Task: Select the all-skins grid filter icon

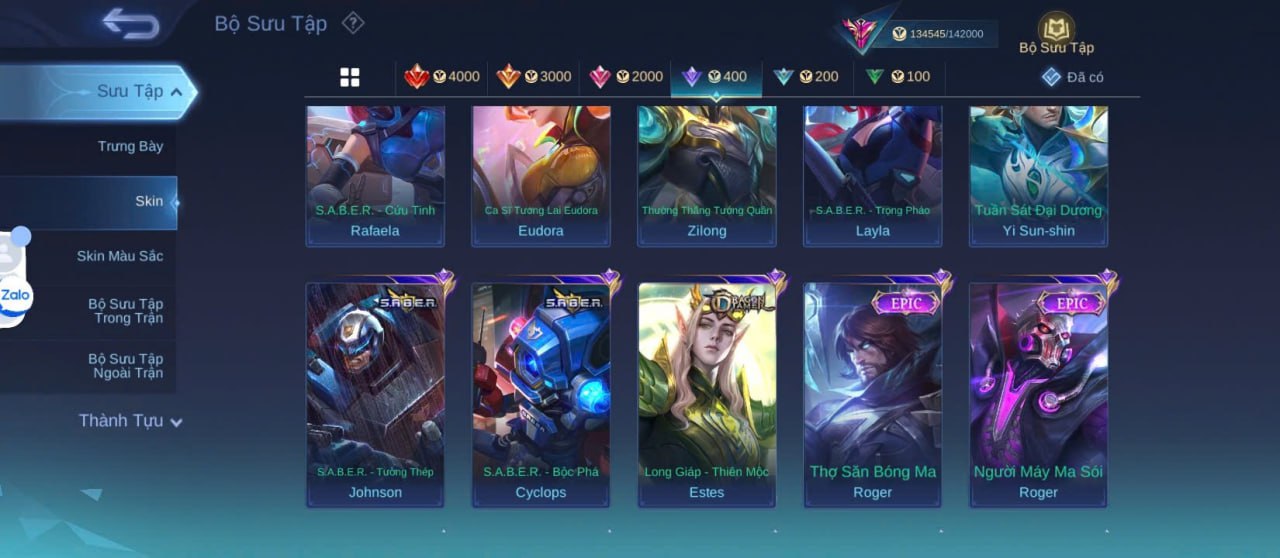Action: [350, 77]
